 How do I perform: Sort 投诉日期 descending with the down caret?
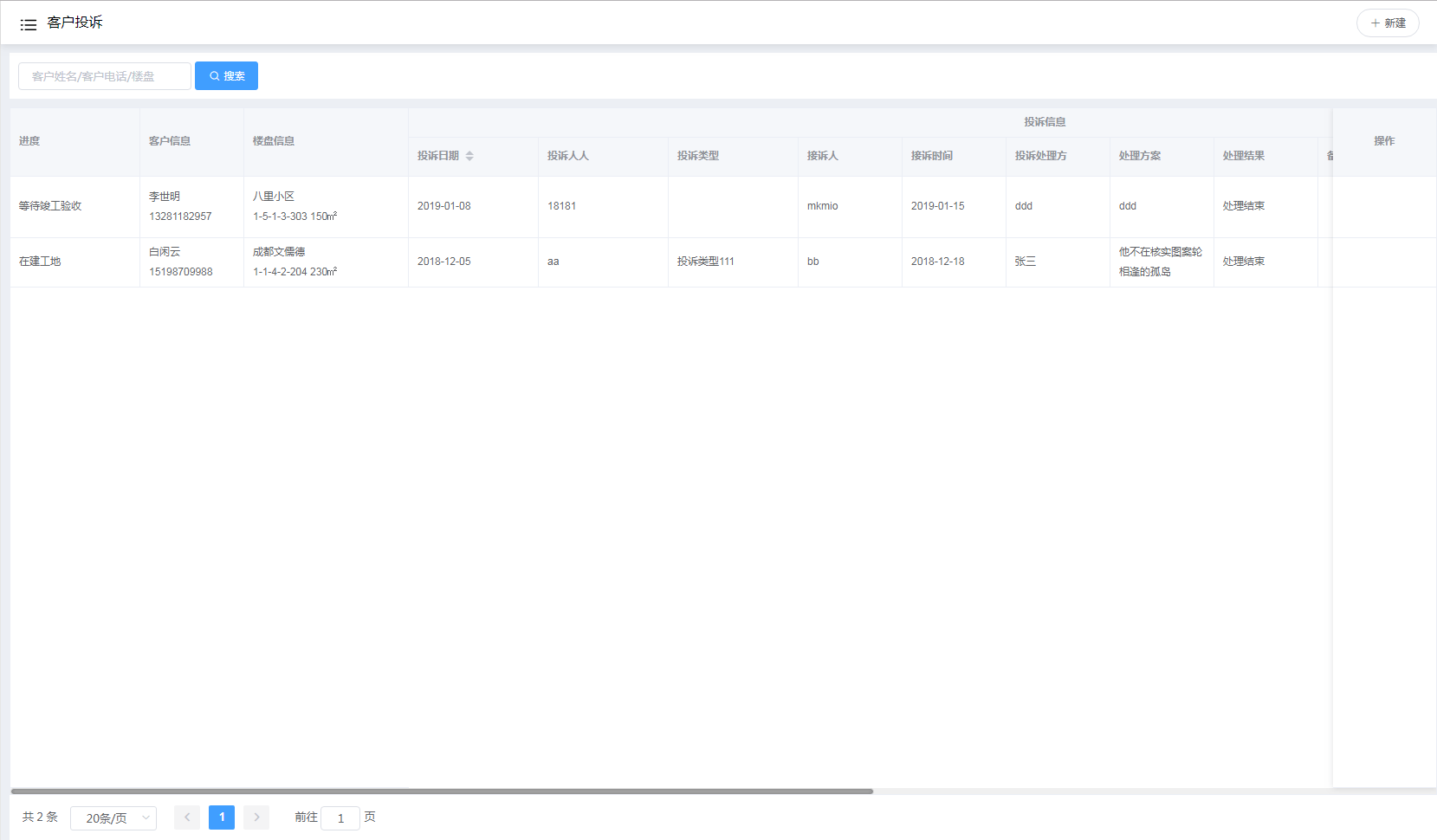tap(469, 159)
